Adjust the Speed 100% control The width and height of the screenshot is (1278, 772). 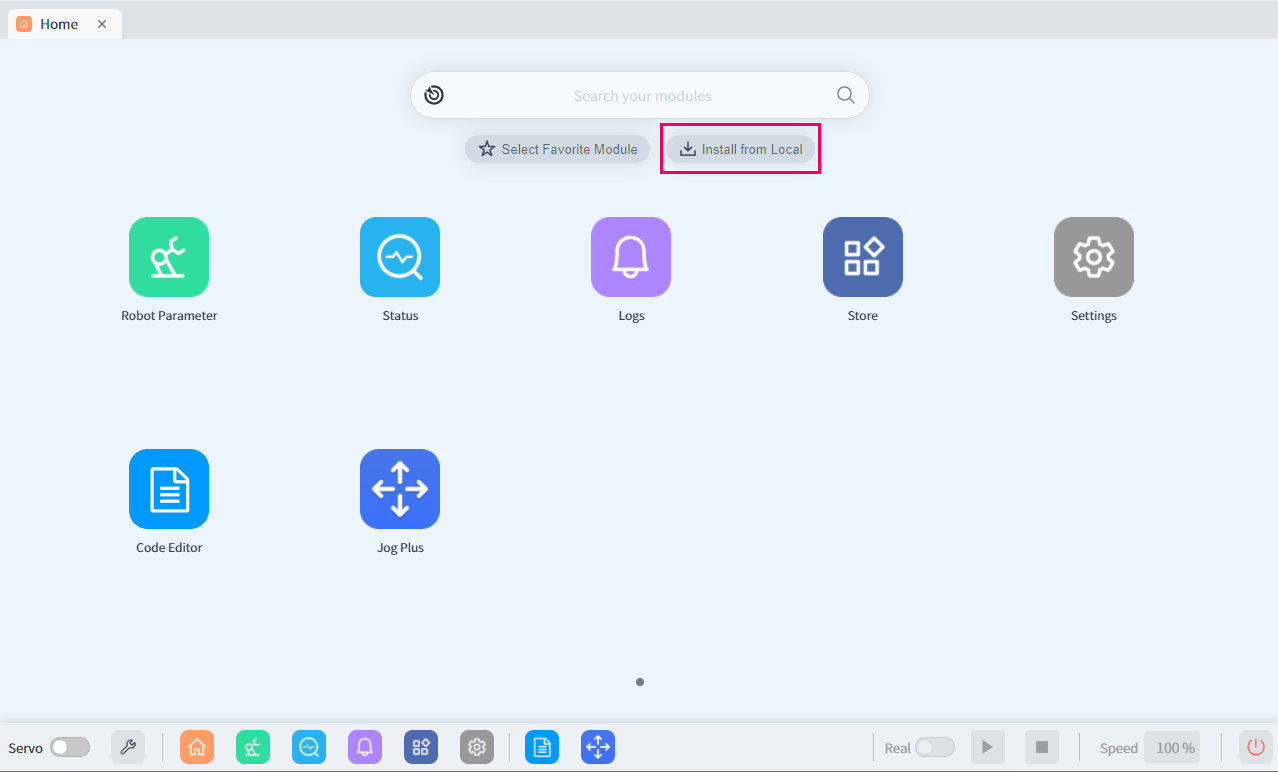[1172, 747]
